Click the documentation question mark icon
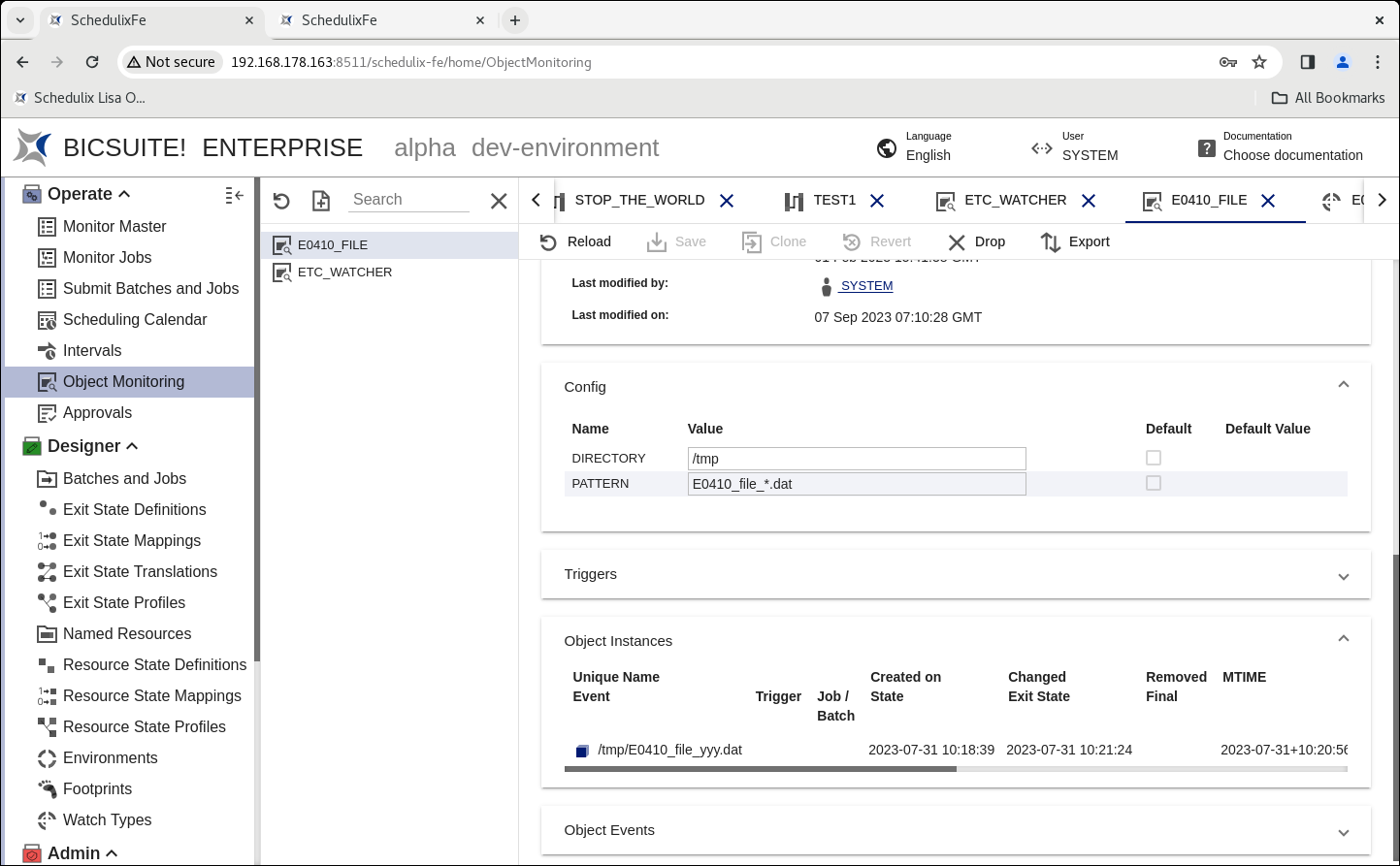Viewport: 1400px width, 866px height. pos(1207,147)
